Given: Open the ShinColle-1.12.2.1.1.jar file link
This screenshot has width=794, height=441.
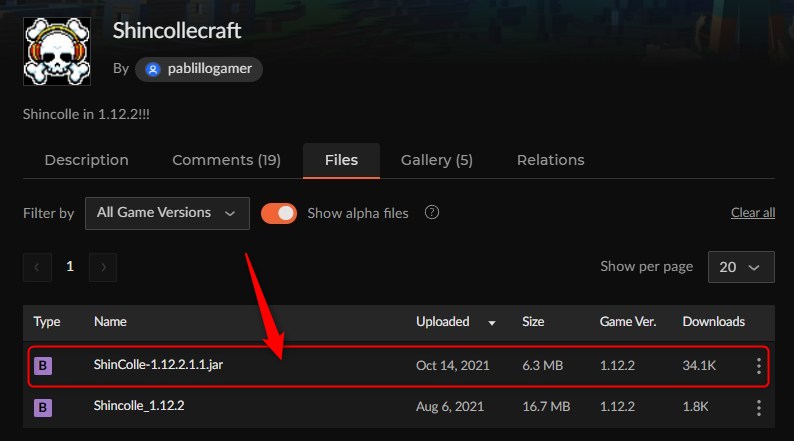Looking at the screenshot, I should coord(158,365).
